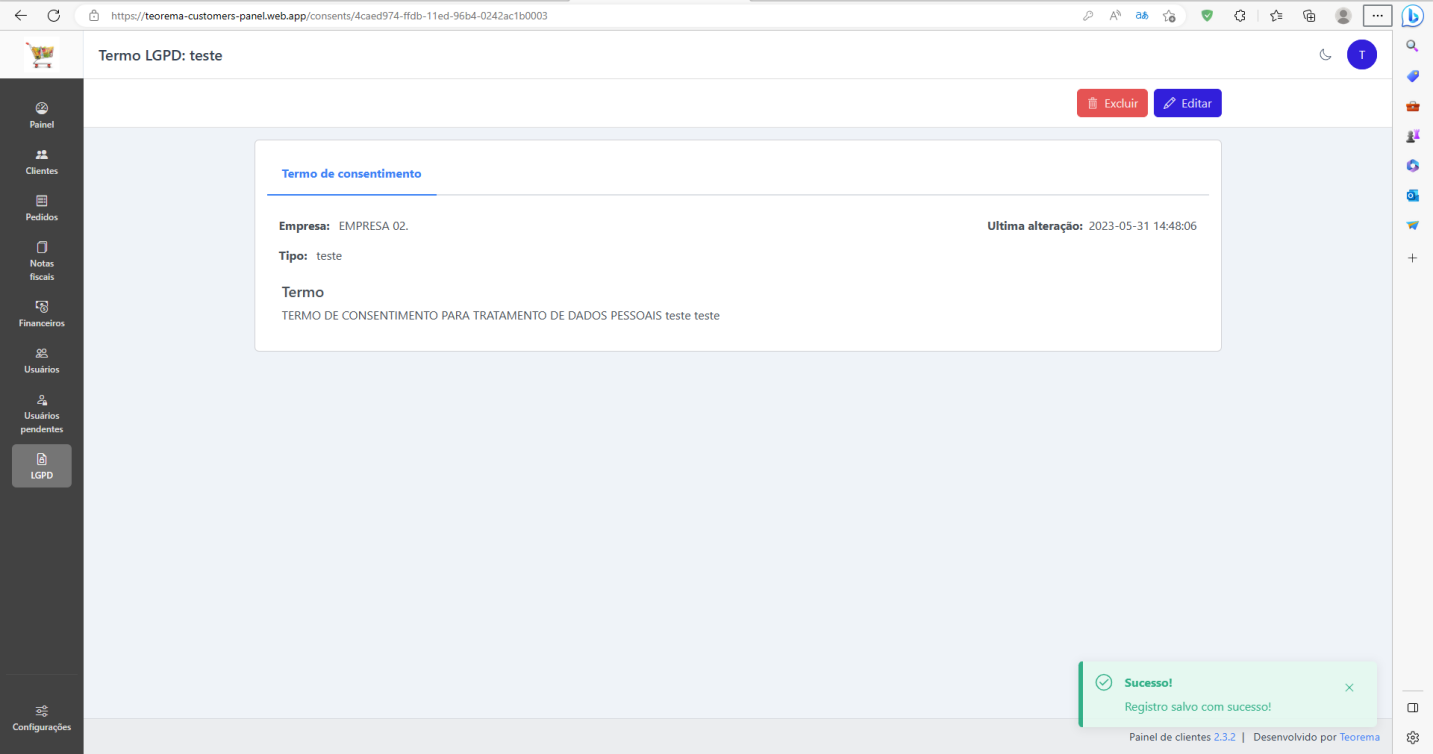Dismiss the Sucesso notification with X
This screenshot has width=1433, height=754.
[1349, 688]
